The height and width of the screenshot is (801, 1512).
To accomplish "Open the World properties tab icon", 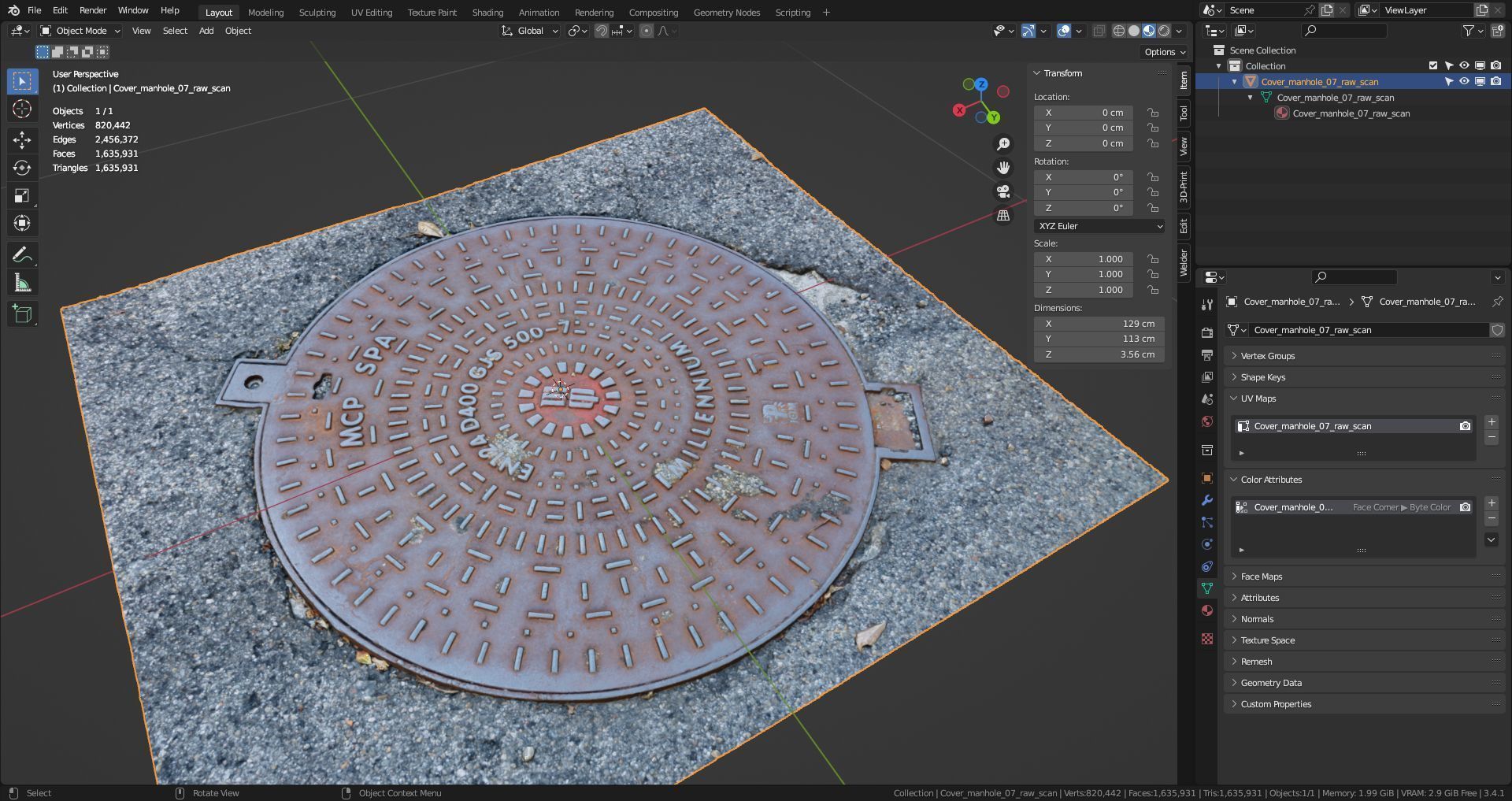I will pos(1206,421).
